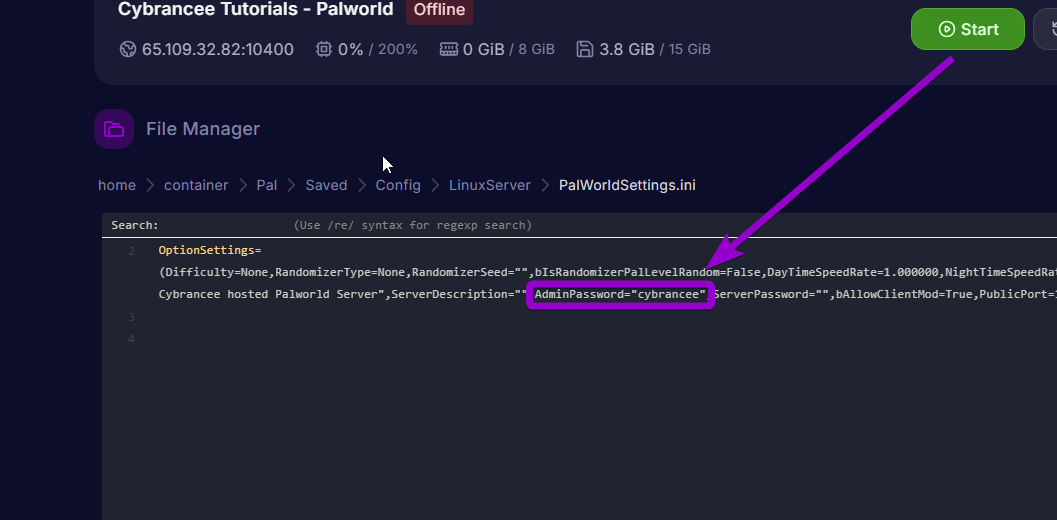Click Difficulty=None setting in editor

tap(216, 272)
